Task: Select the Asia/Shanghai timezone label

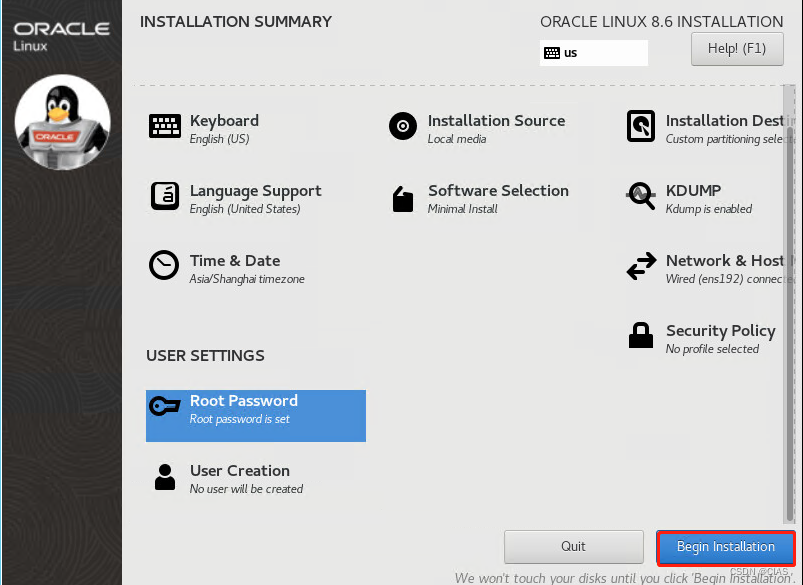Action: tap(248, 279)
